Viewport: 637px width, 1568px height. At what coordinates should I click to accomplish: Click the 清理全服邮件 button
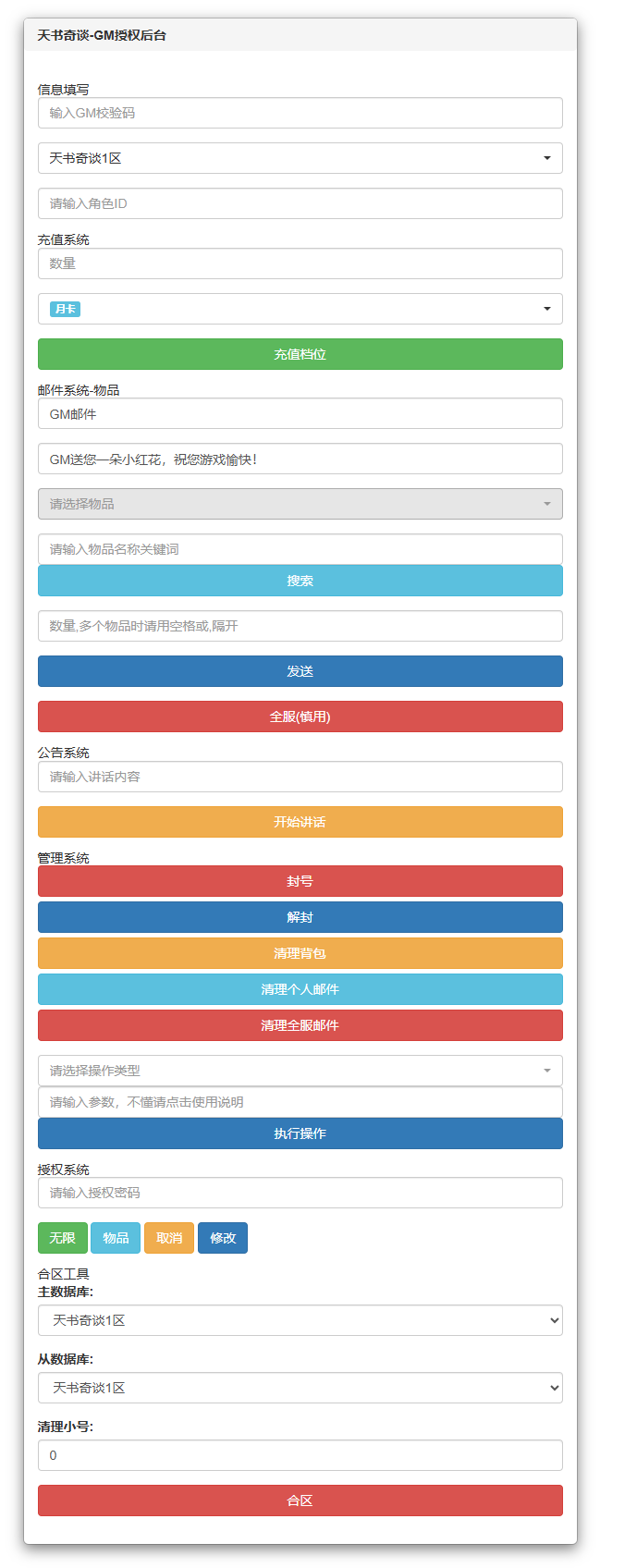point(300,1025)
